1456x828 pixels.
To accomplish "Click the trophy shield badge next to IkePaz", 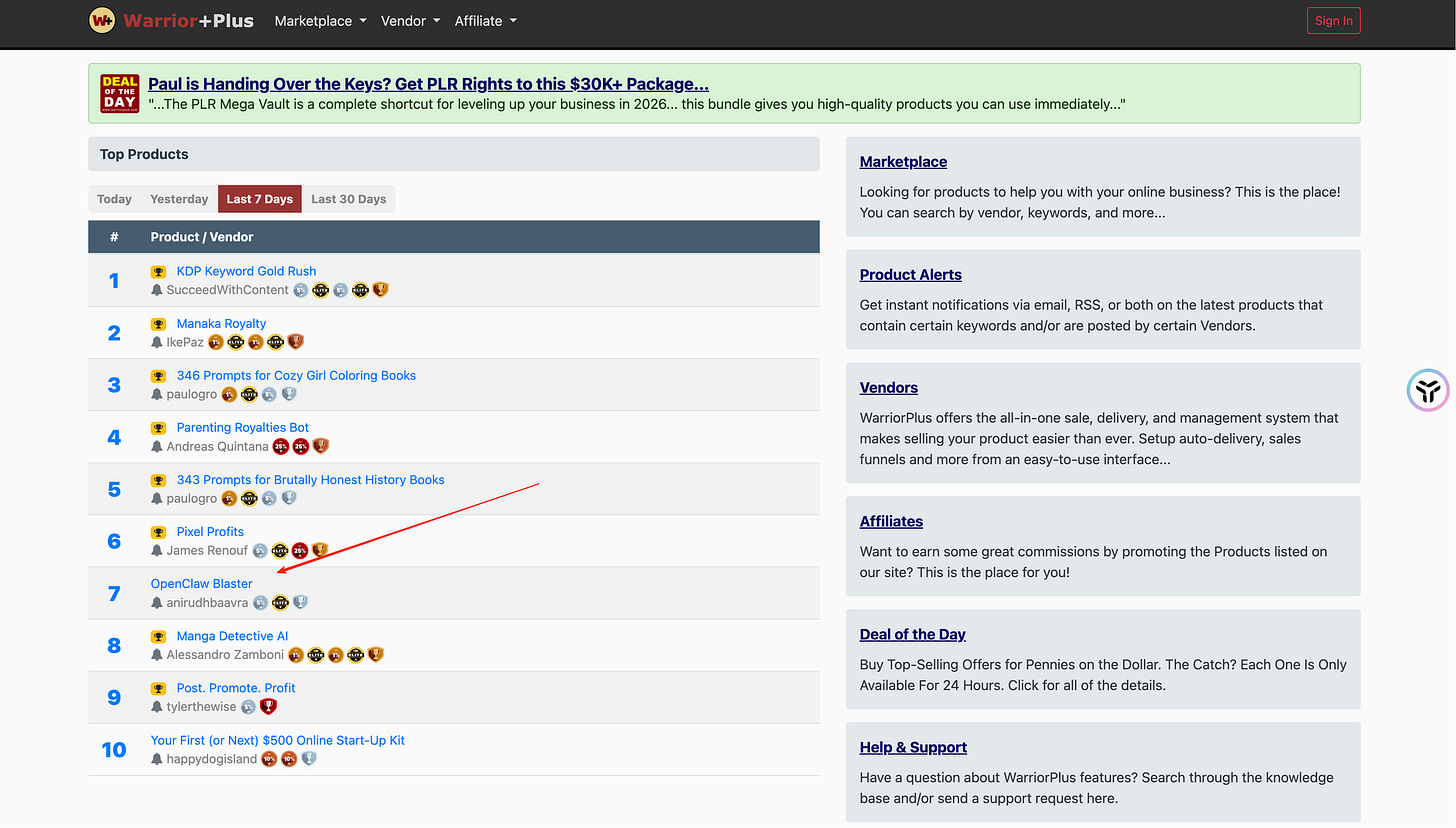I will pyautogui.click(x=295, y=342).
